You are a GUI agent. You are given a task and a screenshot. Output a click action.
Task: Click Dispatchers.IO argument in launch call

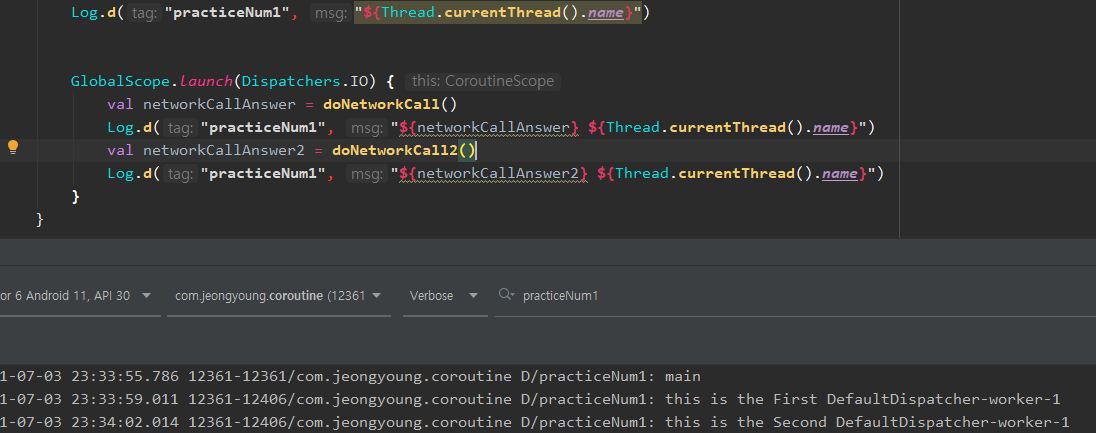(x=303, y=82)
